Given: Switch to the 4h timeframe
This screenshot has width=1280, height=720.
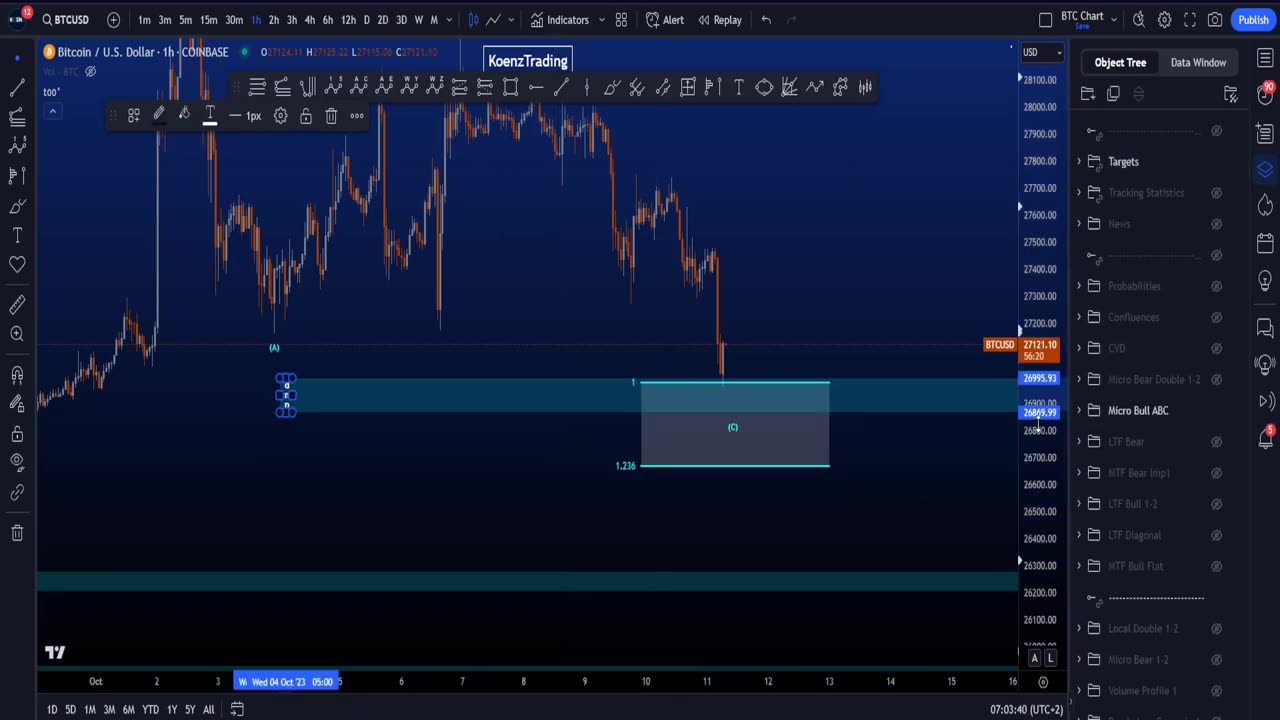Looking at the screenshot, I should coord(309,20).
